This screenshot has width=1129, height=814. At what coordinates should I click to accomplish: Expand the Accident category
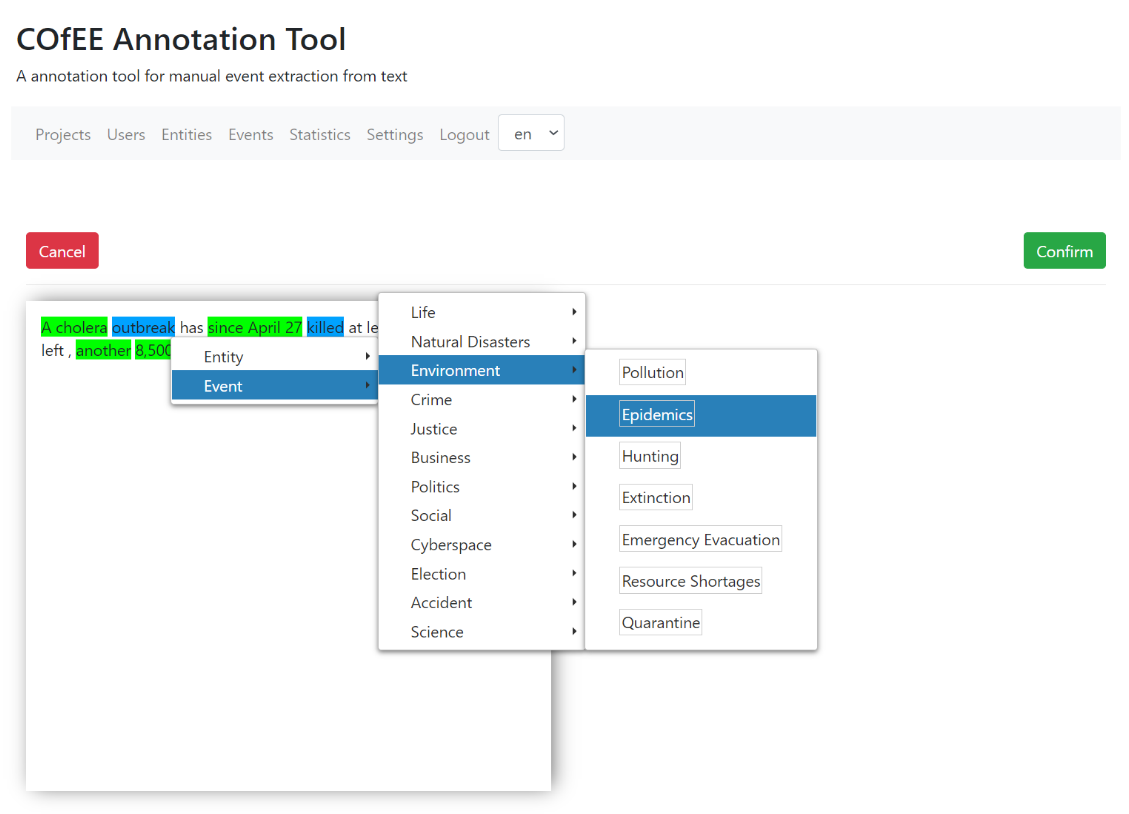tap(482, 602)
